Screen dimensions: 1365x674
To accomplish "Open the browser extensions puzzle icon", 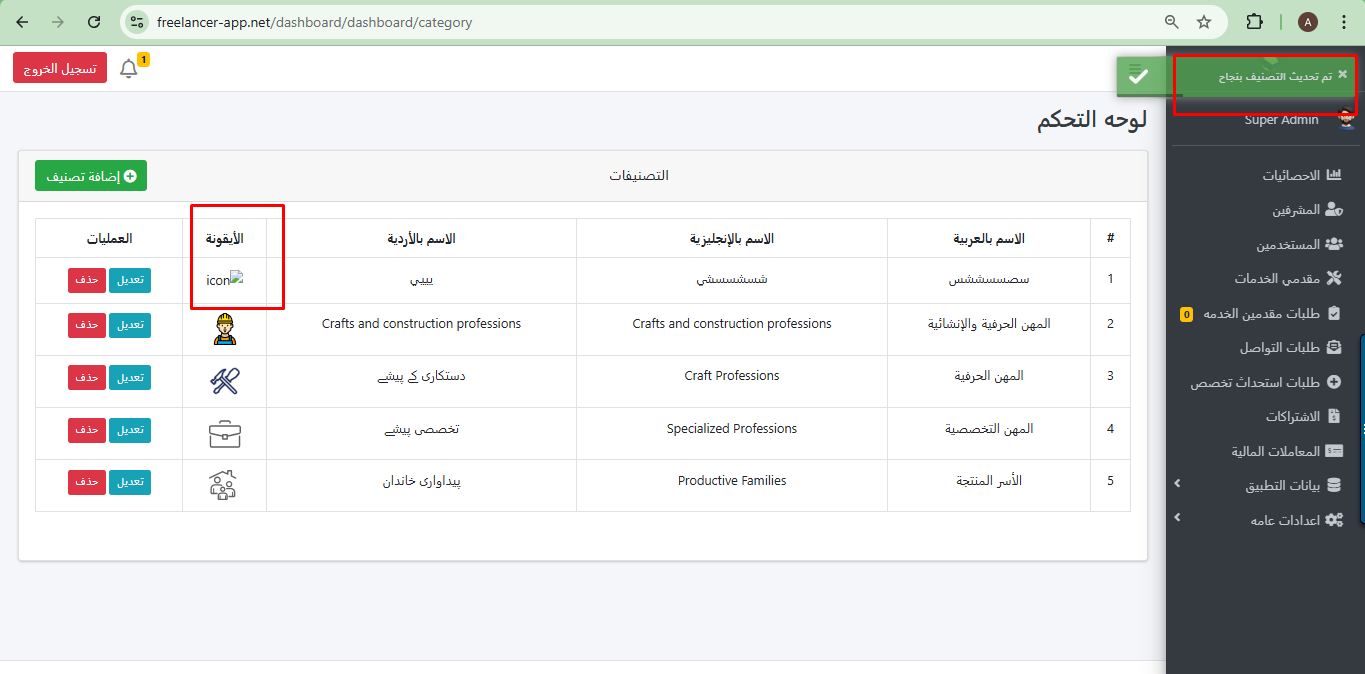I will [1254, 22].
